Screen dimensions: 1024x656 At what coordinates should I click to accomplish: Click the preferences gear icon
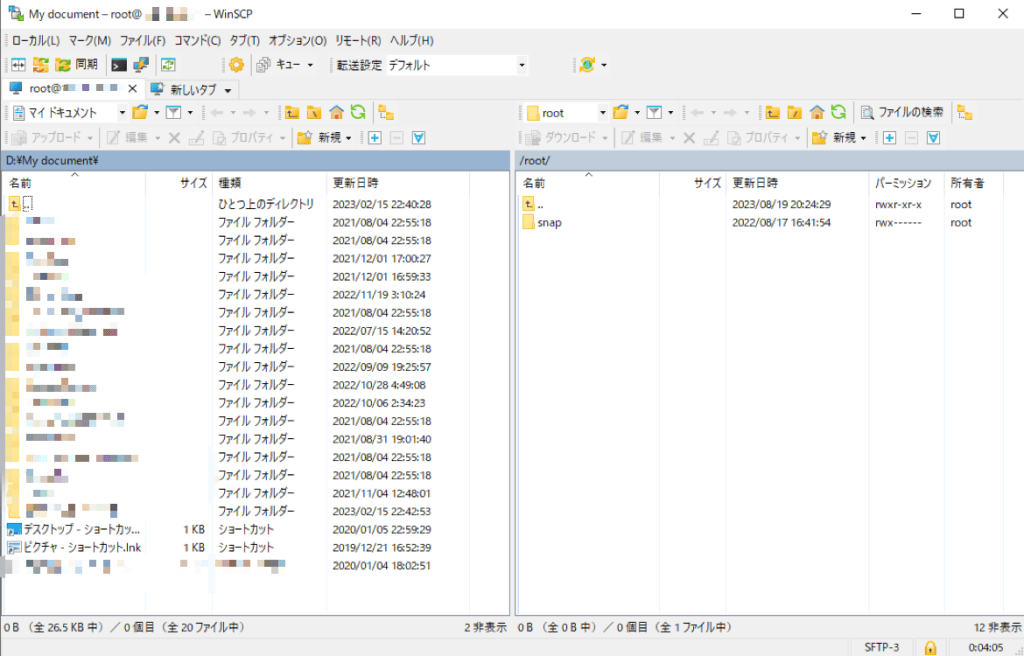coord(236,65)
